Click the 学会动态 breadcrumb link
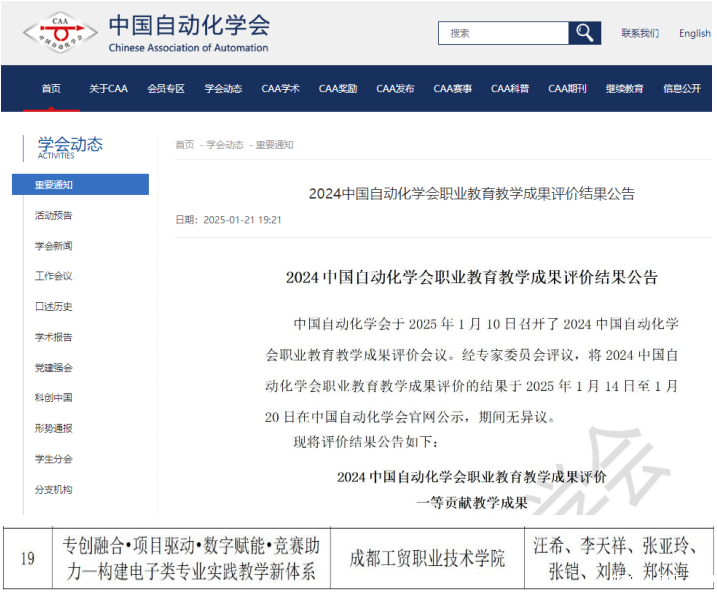The width and height of the screenshot is (717, 594). click(x=225, y=145)
